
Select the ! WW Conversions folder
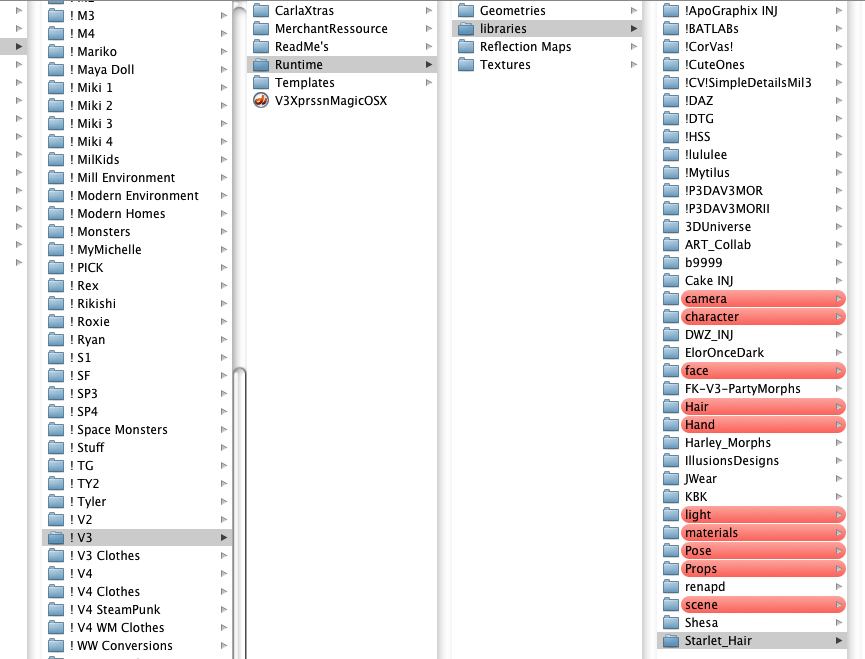pos(137,646)
